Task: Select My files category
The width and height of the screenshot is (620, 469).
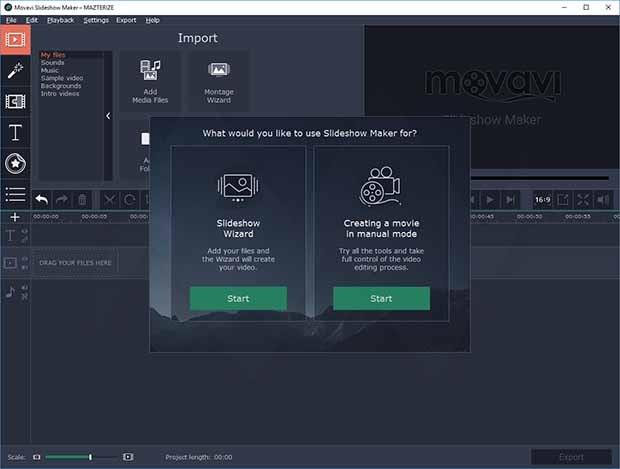Action: click(53, 55)
